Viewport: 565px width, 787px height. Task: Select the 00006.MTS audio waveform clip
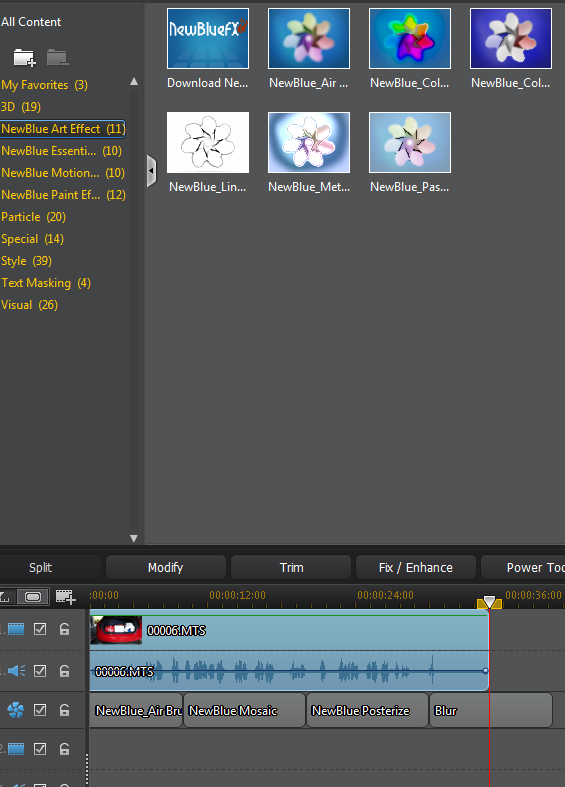point(289,671)
